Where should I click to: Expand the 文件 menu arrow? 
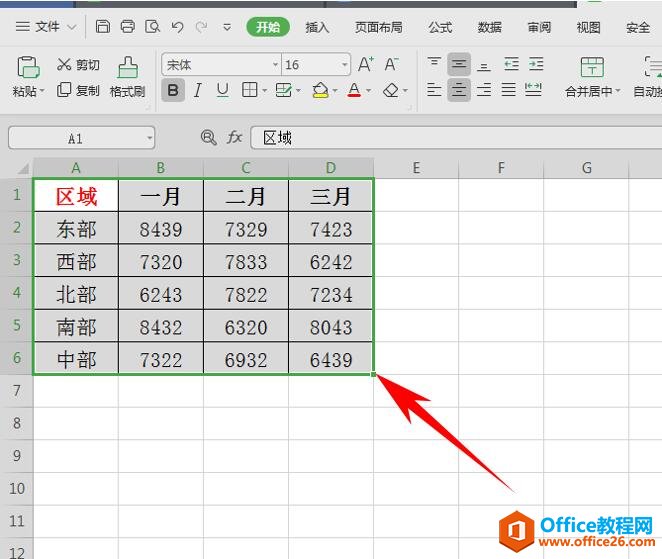(72, 27)
